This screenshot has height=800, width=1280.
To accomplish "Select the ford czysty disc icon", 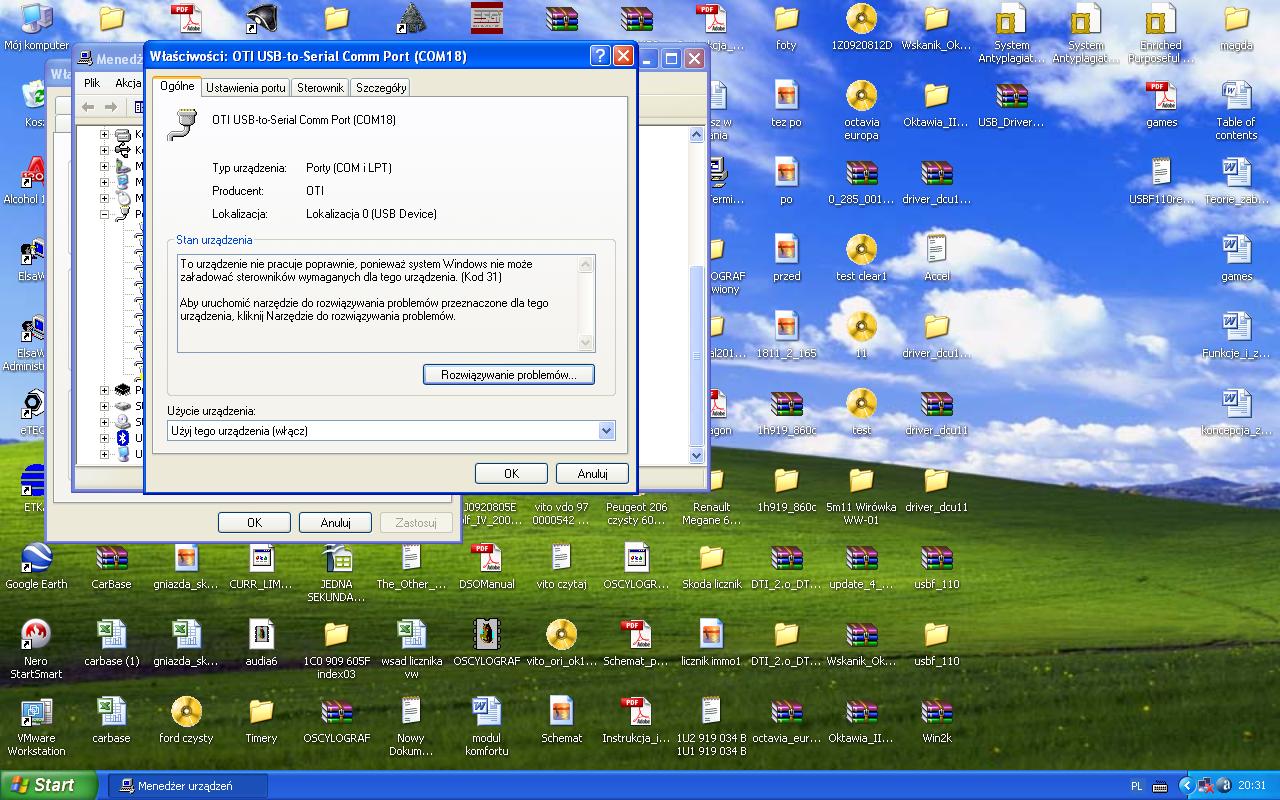I will coord(186,719).
